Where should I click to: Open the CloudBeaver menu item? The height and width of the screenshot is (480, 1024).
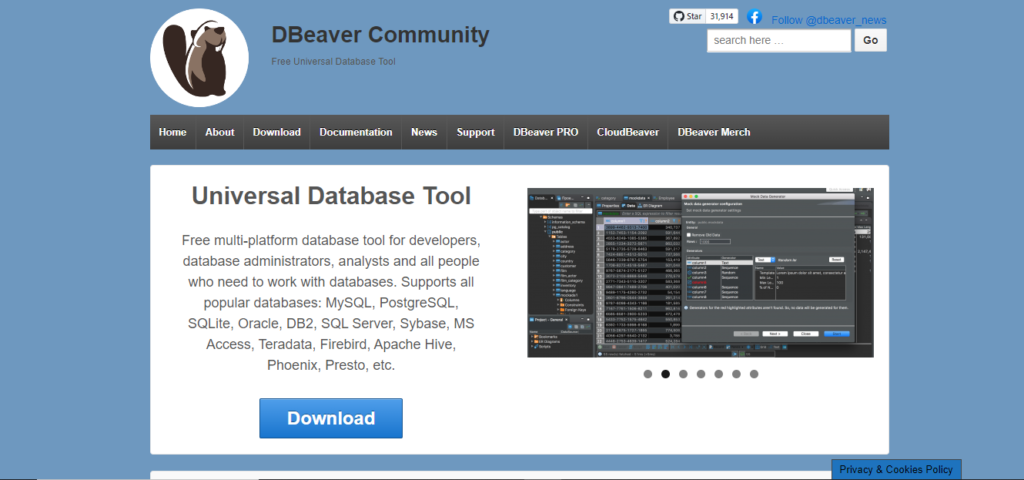628,132
